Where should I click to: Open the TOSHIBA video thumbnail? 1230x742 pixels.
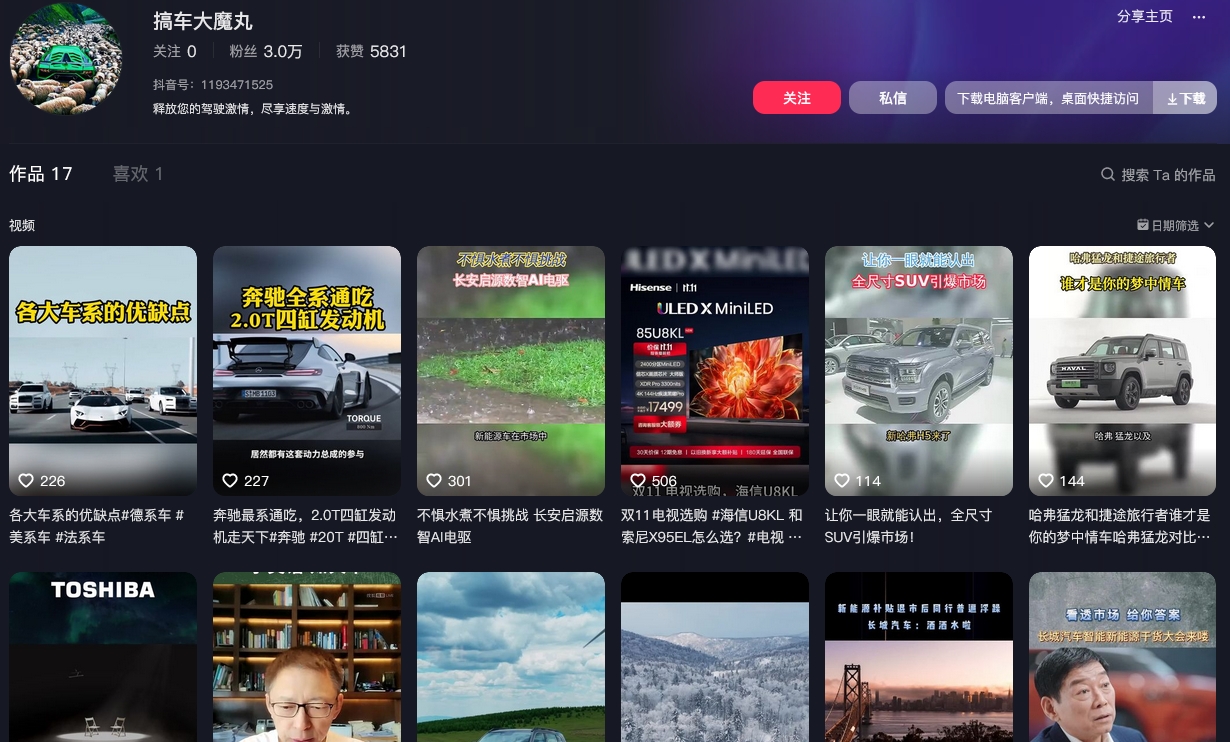103,657
